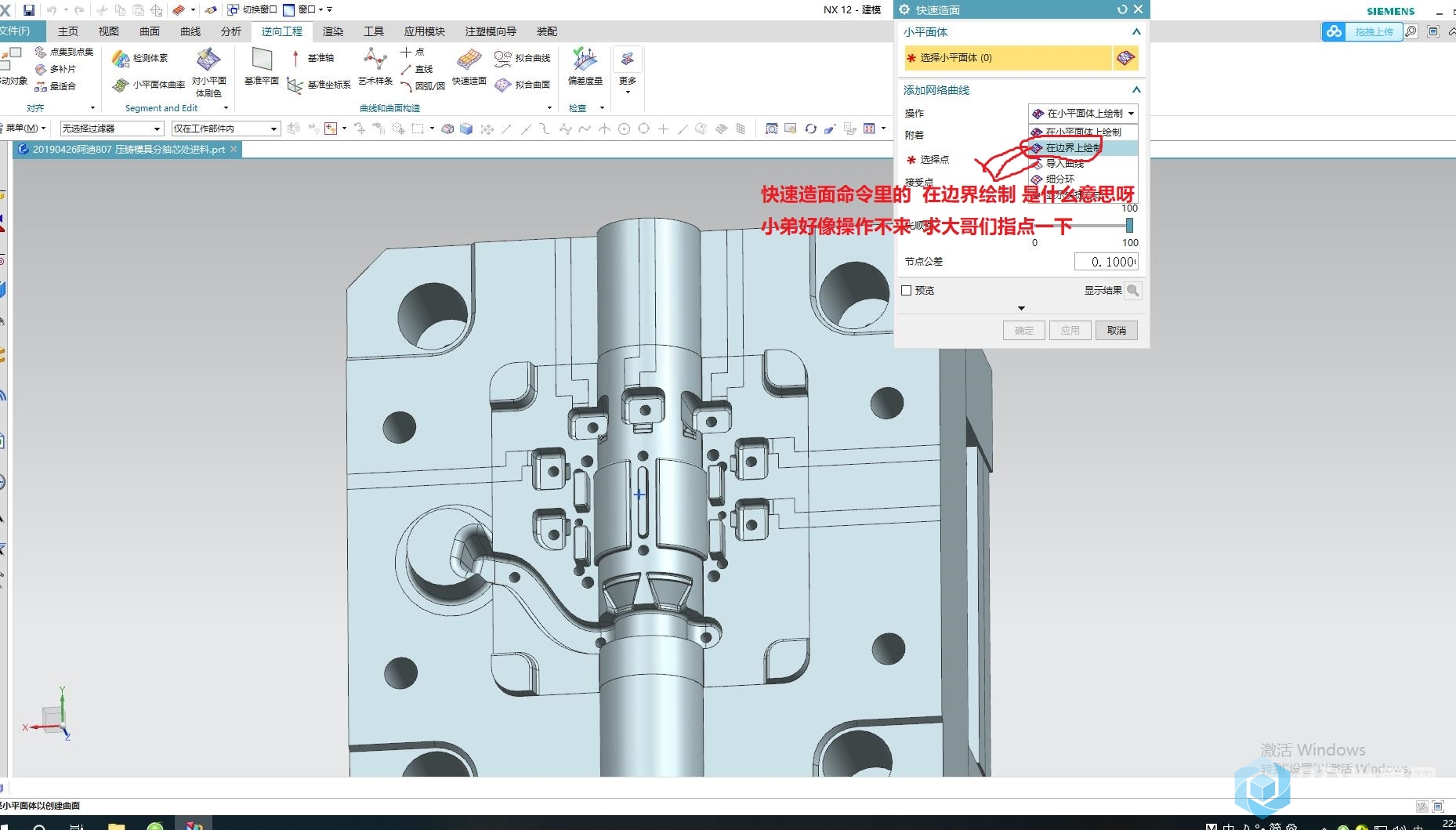Expand the Segment and Edit group arrow

[x=226, y=108]
